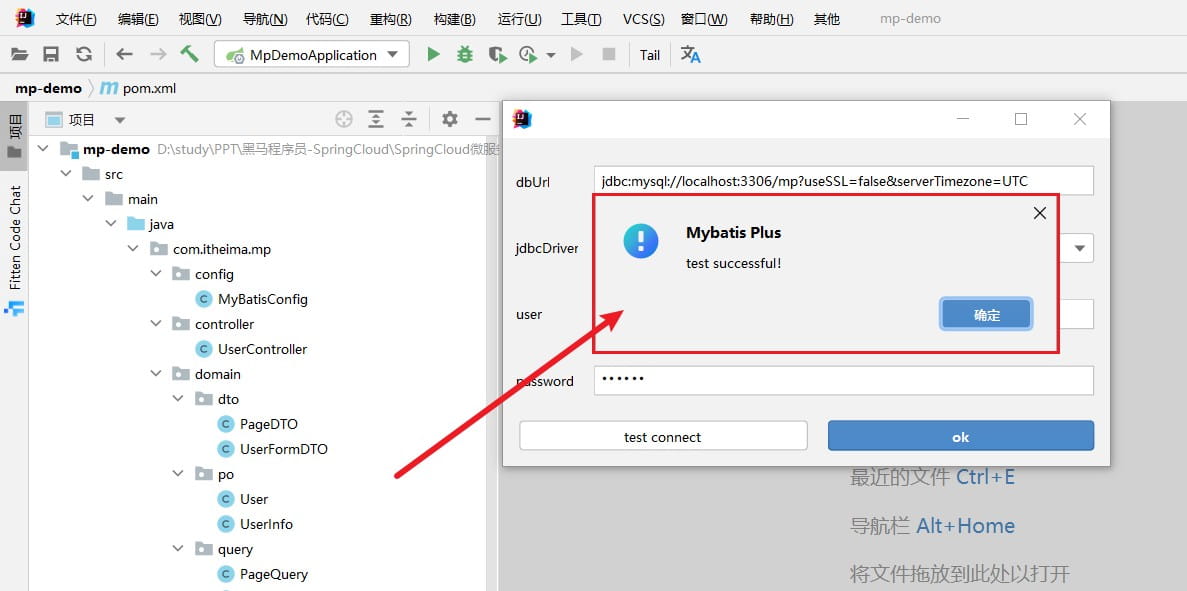Click the Collapse All icon in project panel

click(409, 120)
